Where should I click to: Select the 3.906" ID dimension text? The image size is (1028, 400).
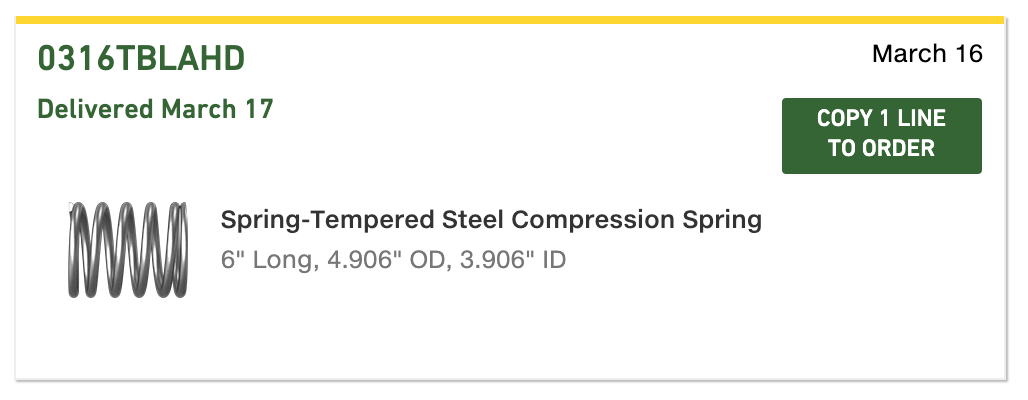(513, 260)
